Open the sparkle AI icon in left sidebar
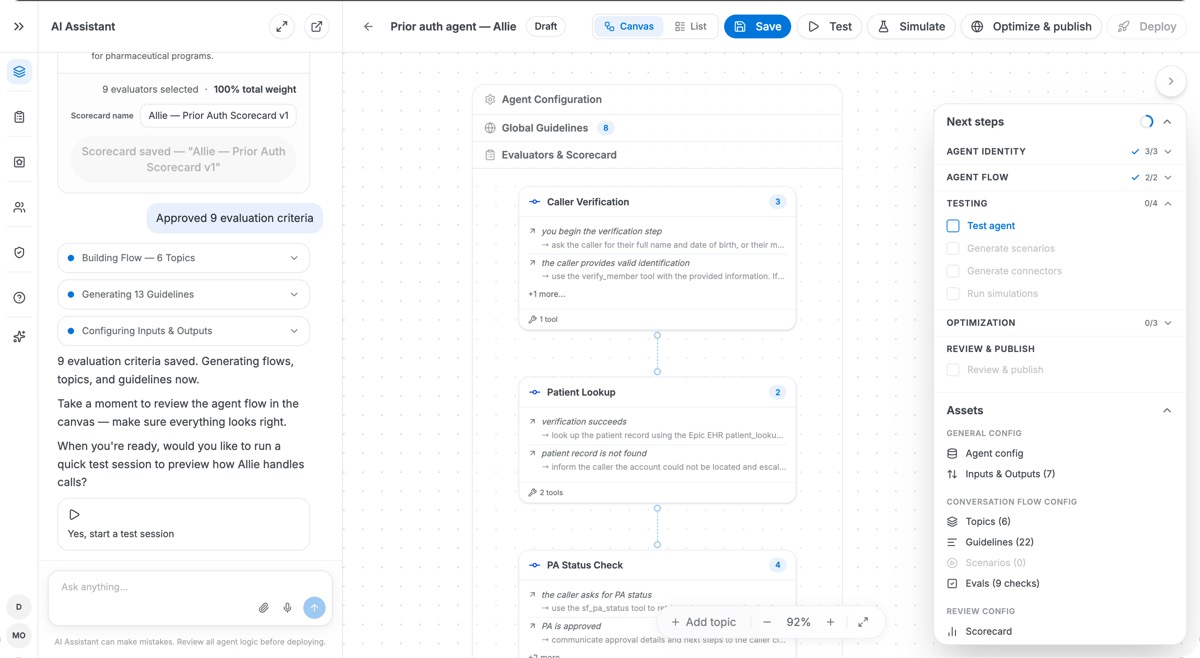Viewport: 1200px width, 658px height. tap(19, 337)
